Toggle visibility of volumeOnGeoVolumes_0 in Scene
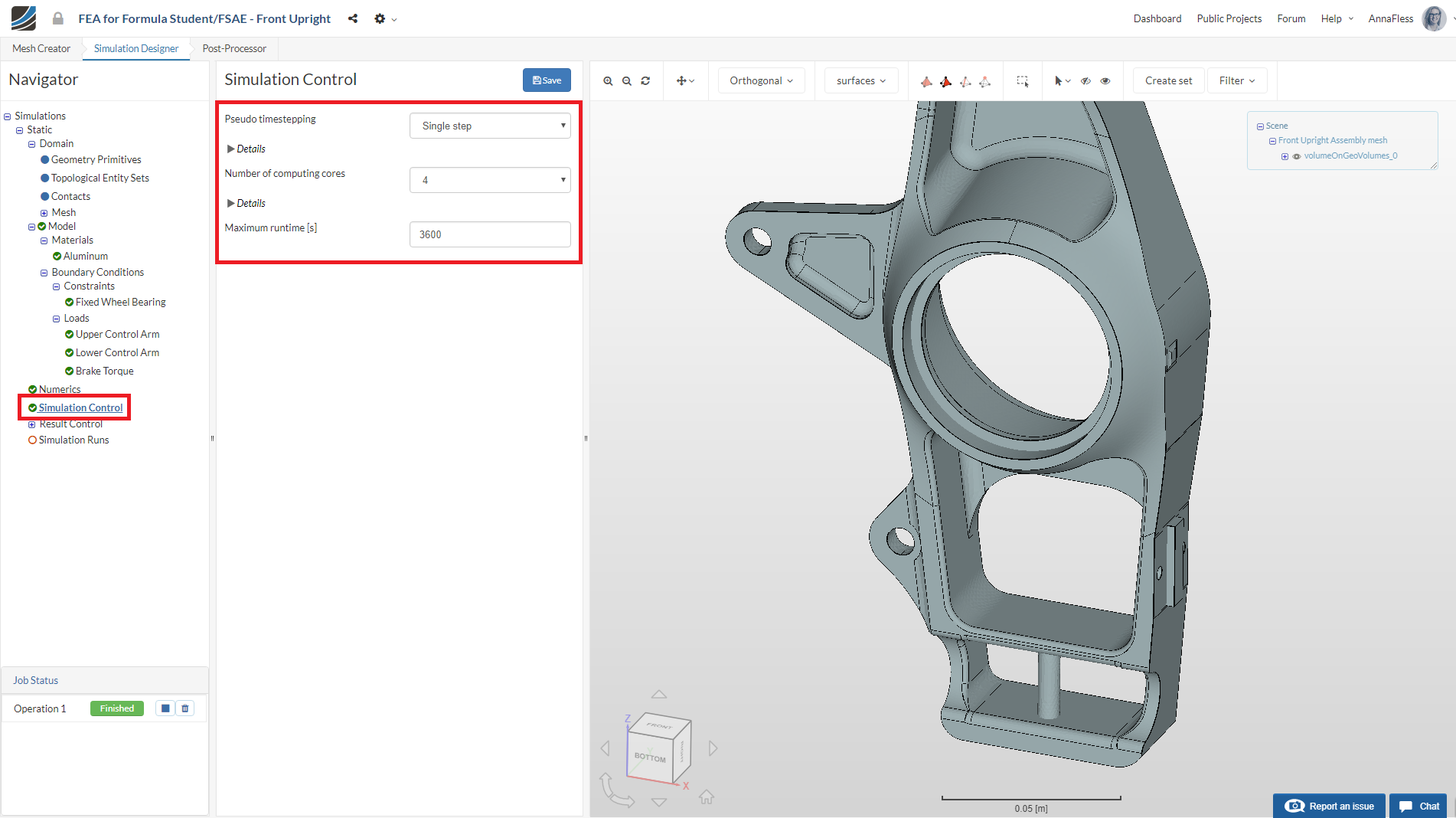Screen dimensions: 1456x818 pos(1297,156)
